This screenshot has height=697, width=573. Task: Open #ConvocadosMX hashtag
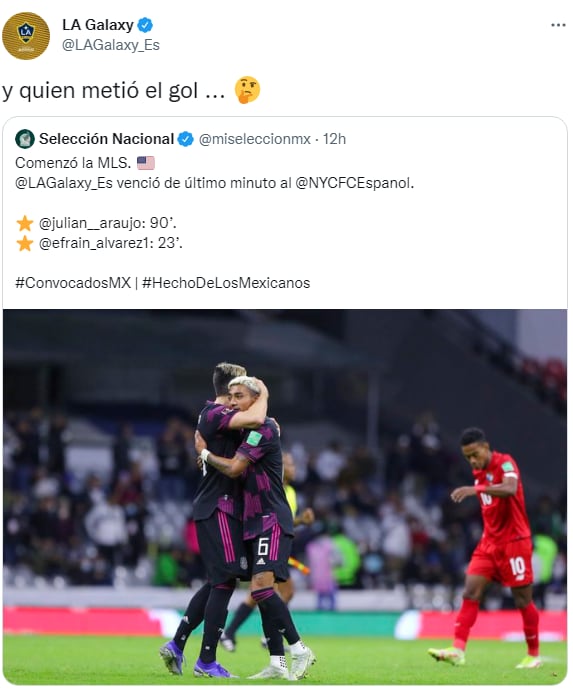click(x=73, y=283)
